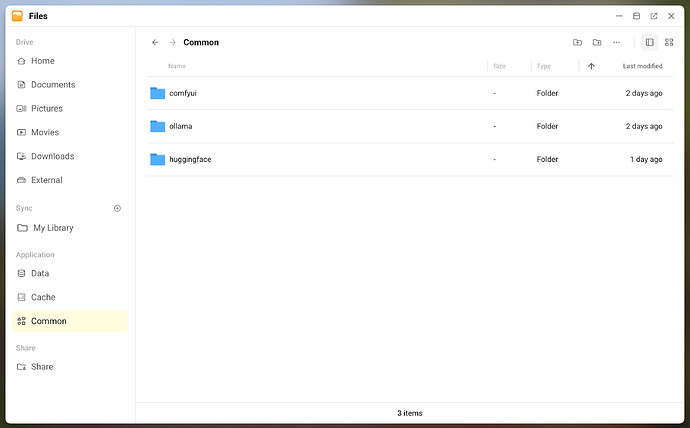Switch to list view layout

pyautogui.click(x=650, y=42)
